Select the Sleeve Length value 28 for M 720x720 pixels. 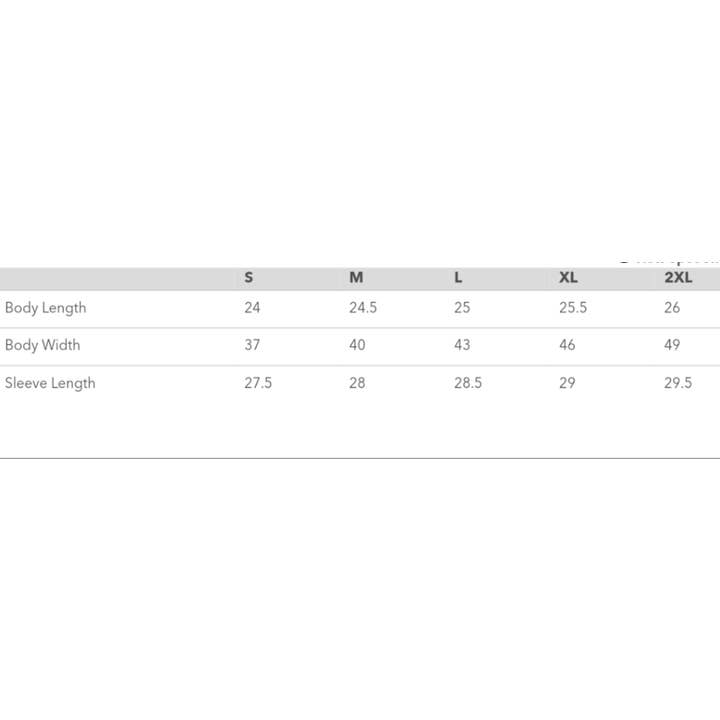point(357,383)
